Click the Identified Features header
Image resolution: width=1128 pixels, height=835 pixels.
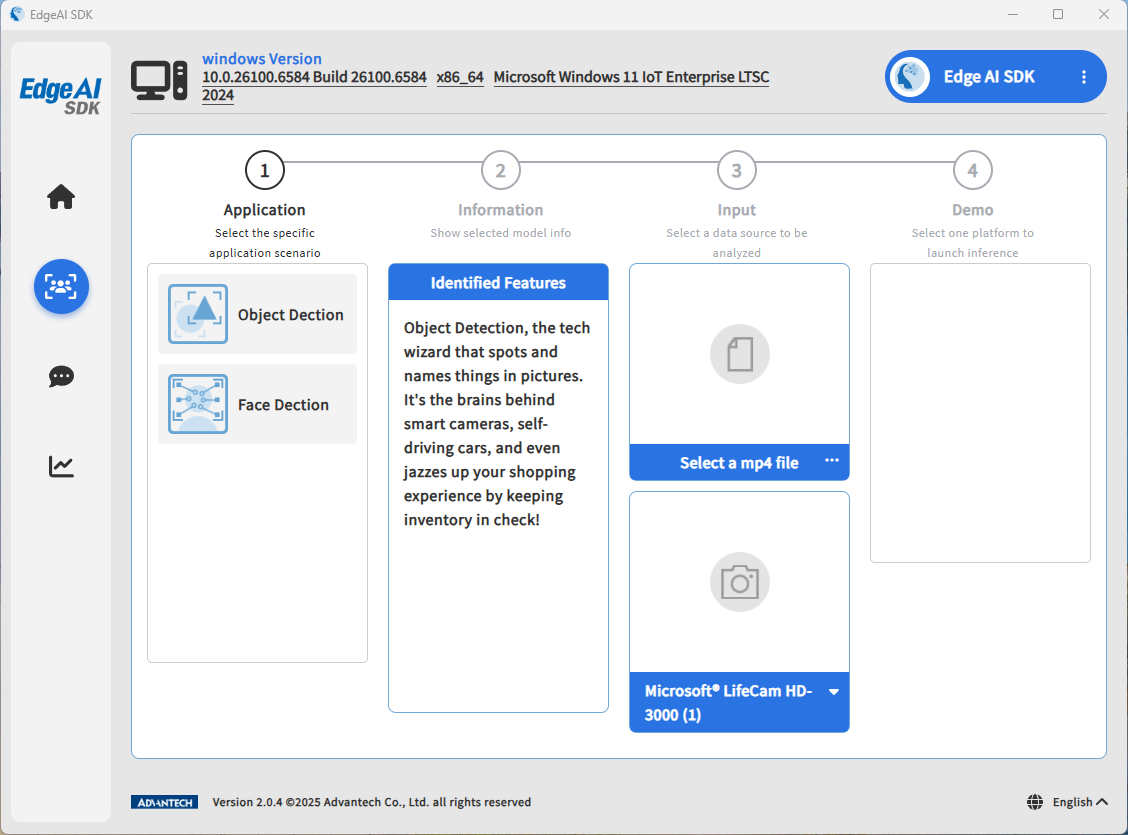coord(498,283)
